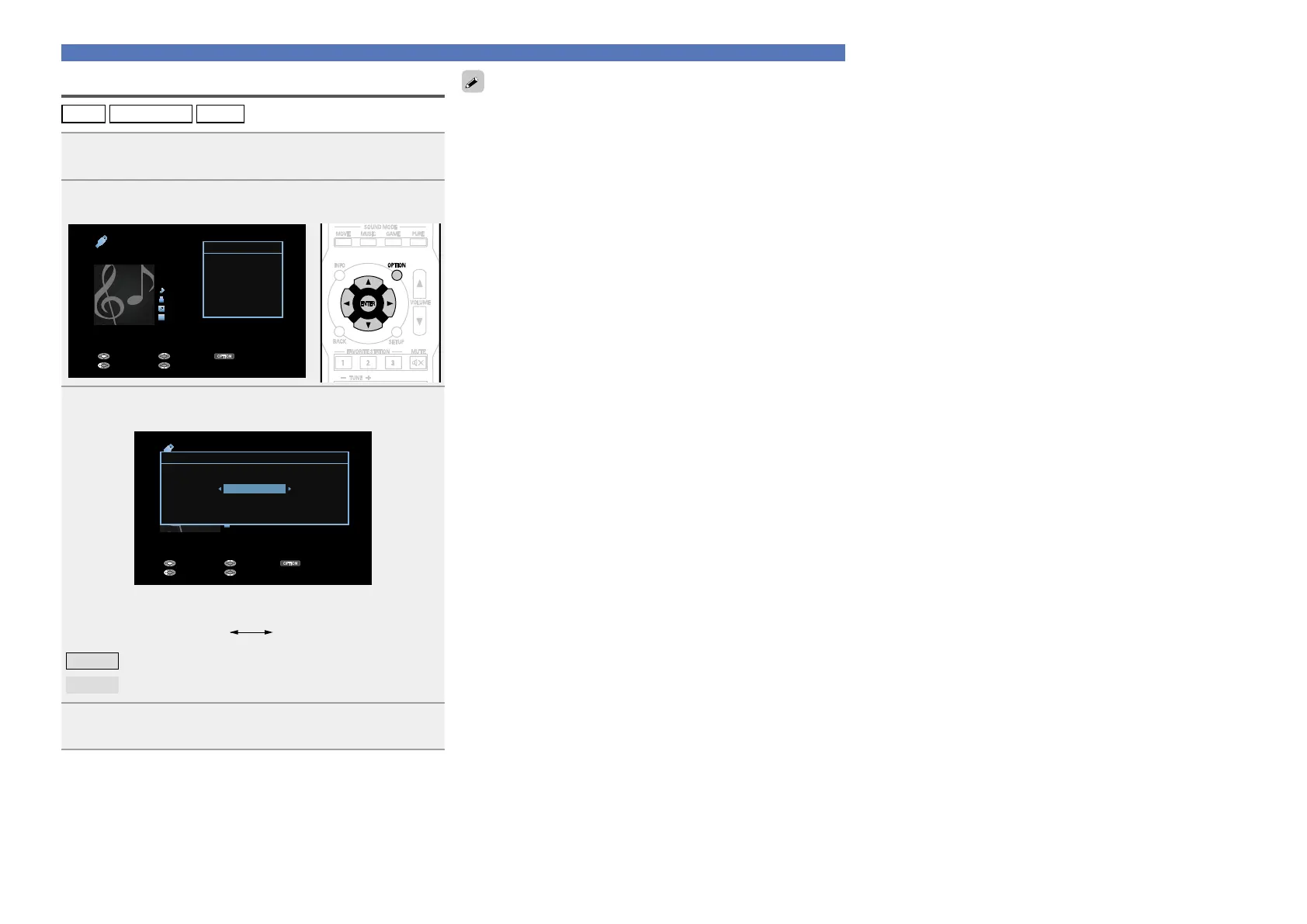The height and width of the screenshot is (924, 1307).
Task: Select the MUSIC sound mode button
Action: pyautogui.click(x=368, y=241)
